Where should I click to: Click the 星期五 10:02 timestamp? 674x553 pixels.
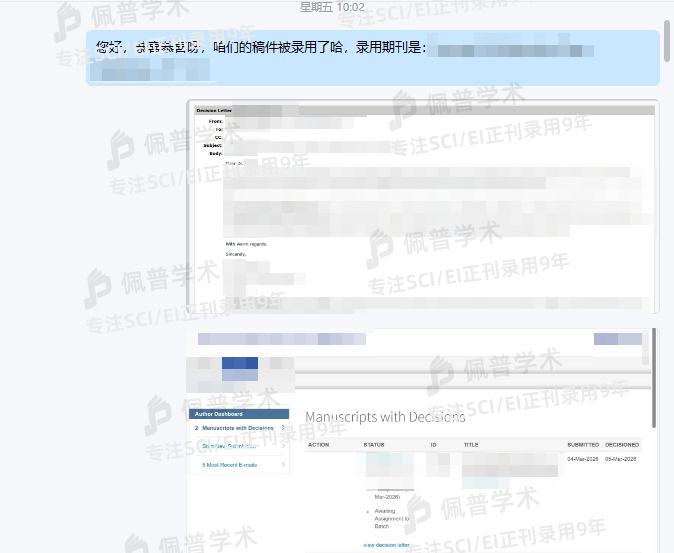pos(336,7)
